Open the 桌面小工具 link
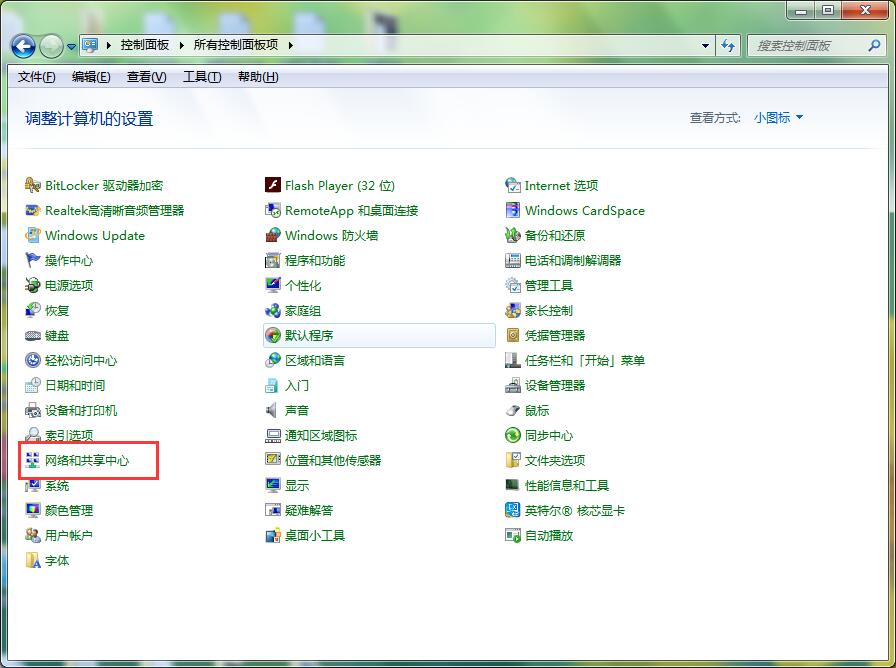This screenshot has height=668, width=896. 315,535
